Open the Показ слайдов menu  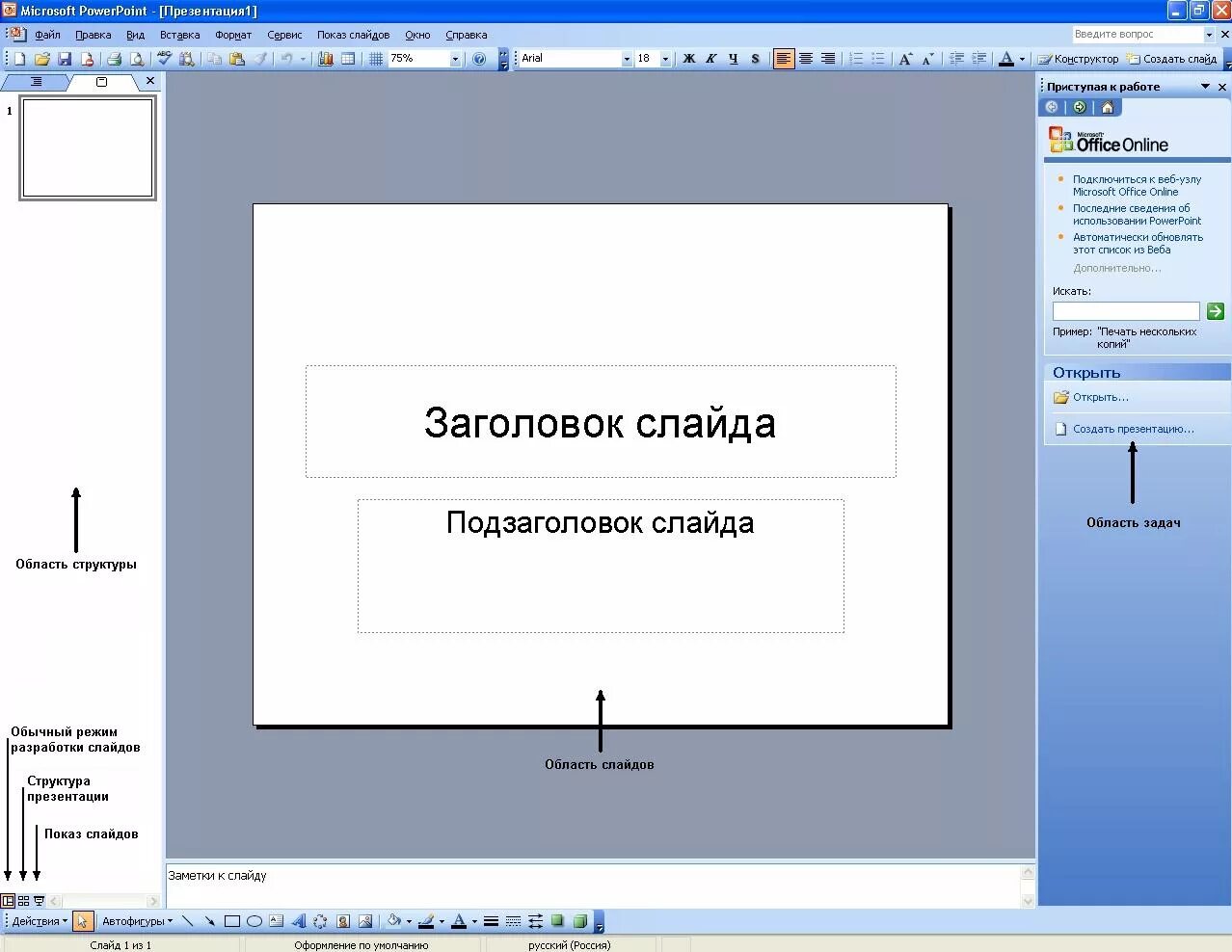[354, 35]
